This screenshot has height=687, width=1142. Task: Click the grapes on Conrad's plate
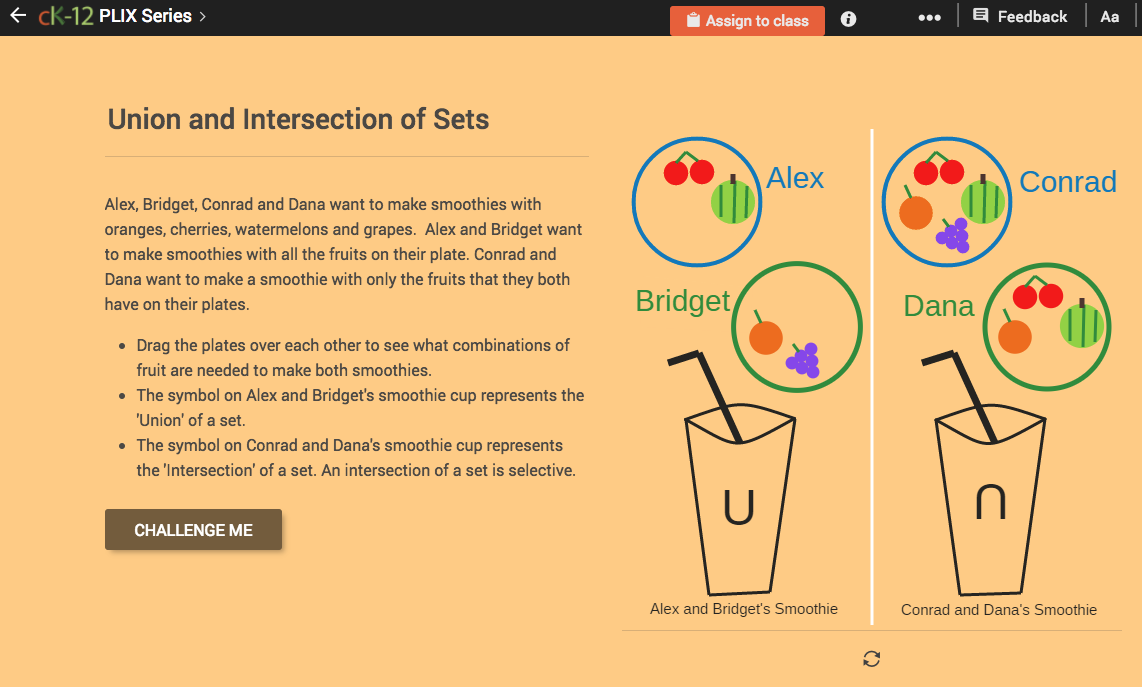click(x=952, y=237)
